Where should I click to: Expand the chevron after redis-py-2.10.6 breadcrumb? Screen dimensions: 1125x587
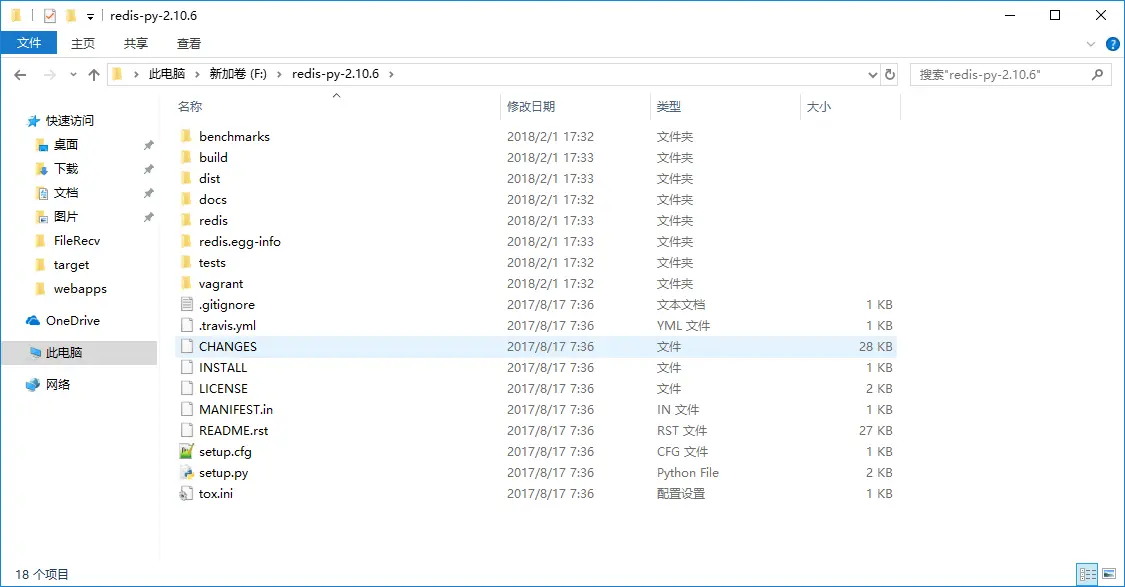click(391, 74)
